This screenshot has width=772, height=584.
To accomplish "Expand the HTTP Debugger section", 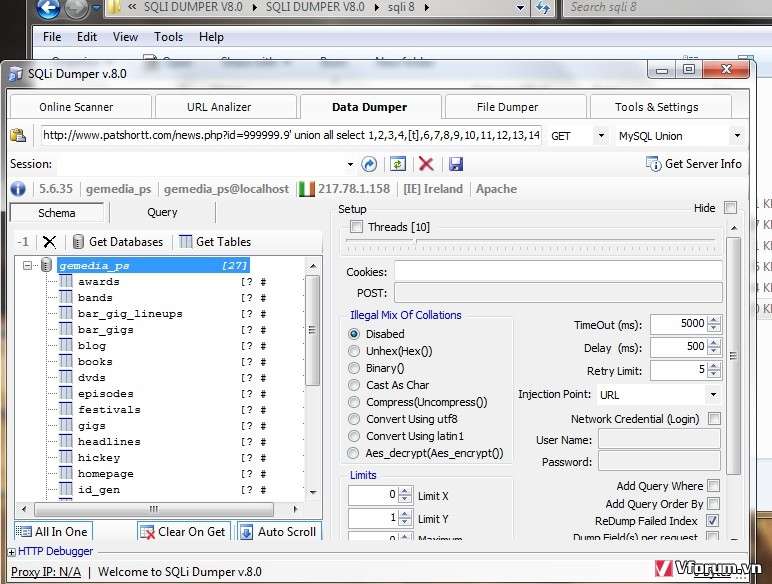I will [x=11, y=552].
